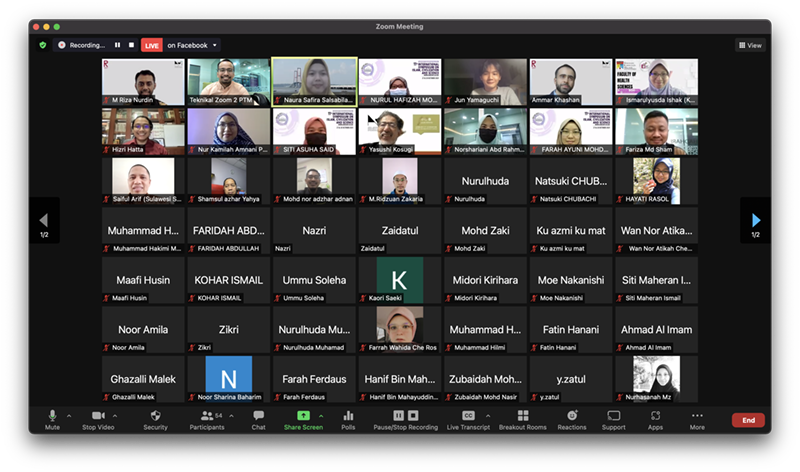Open Polls from the toolbar
The height and width of the screenshot is (472, 800).
348,416
